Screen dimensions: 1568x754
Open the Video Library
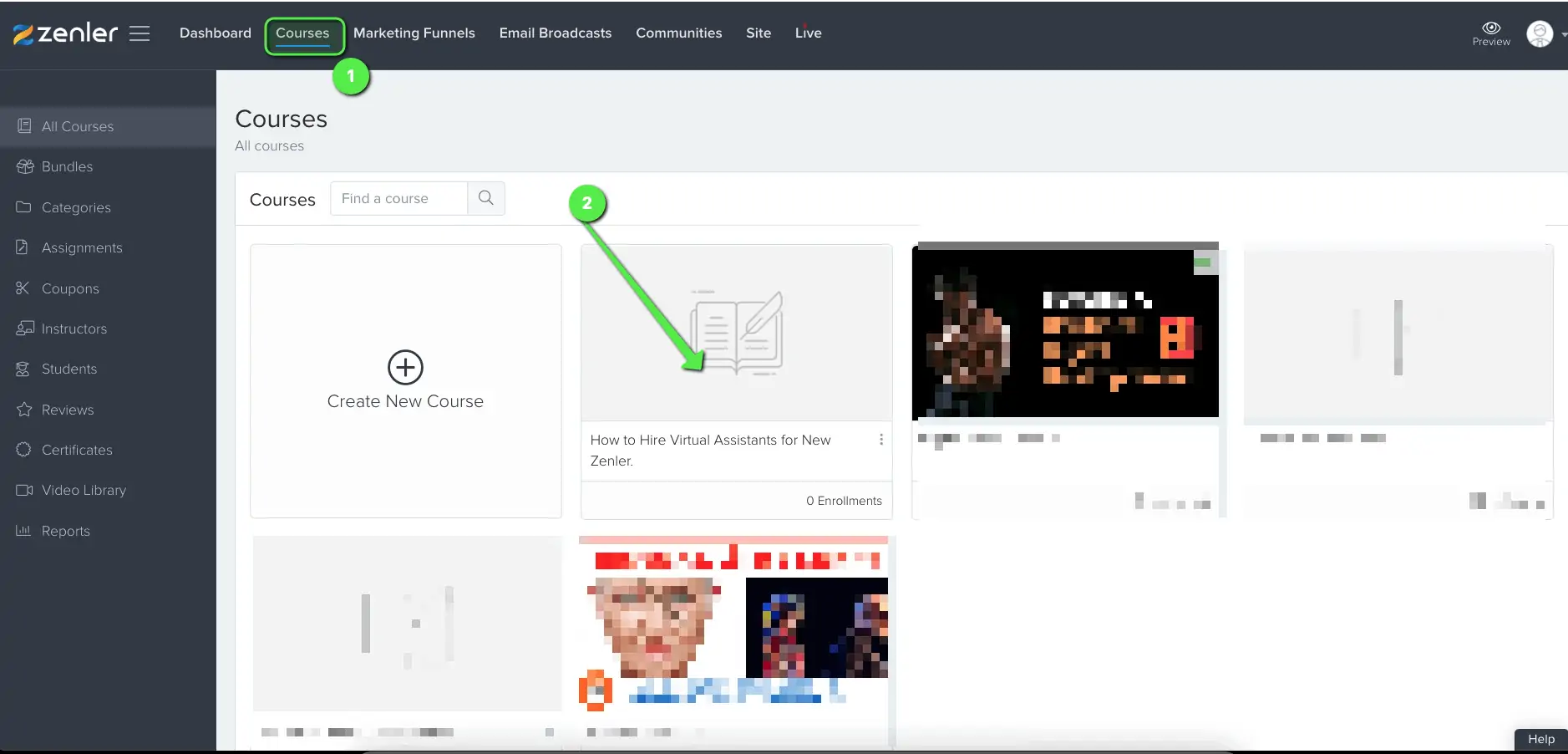click(84, 490)
